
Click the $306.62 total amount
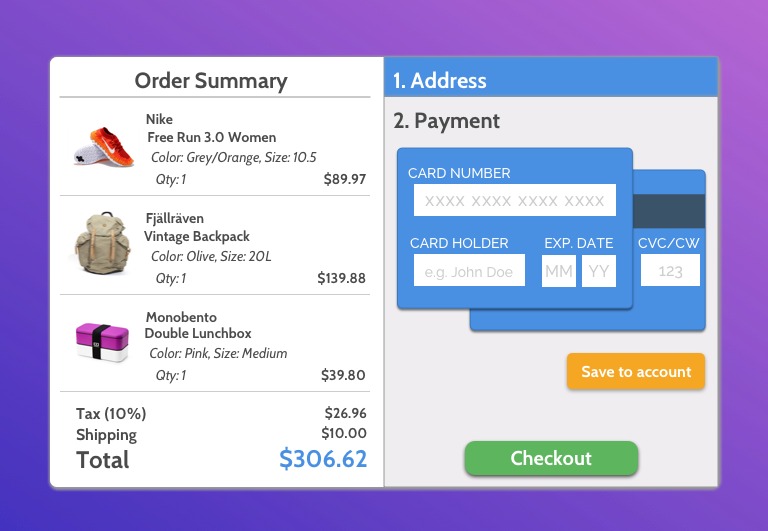pos(323,459)
